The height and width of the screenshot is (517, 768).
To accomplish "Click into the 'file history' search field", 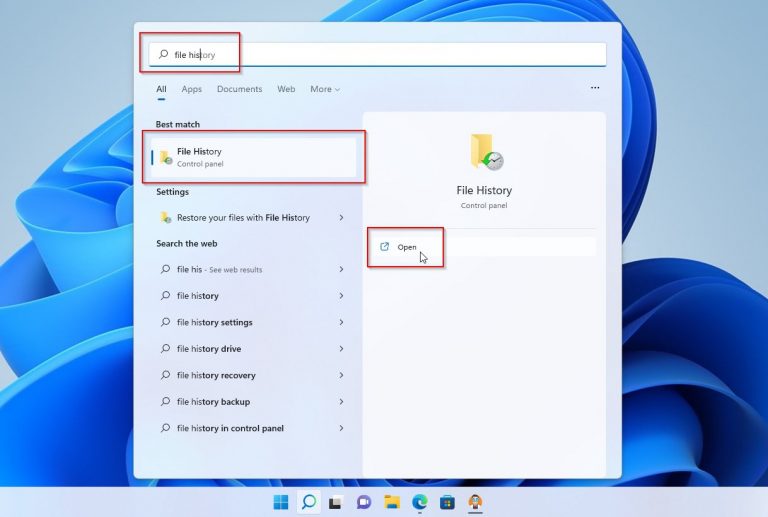I will [378, 54].
